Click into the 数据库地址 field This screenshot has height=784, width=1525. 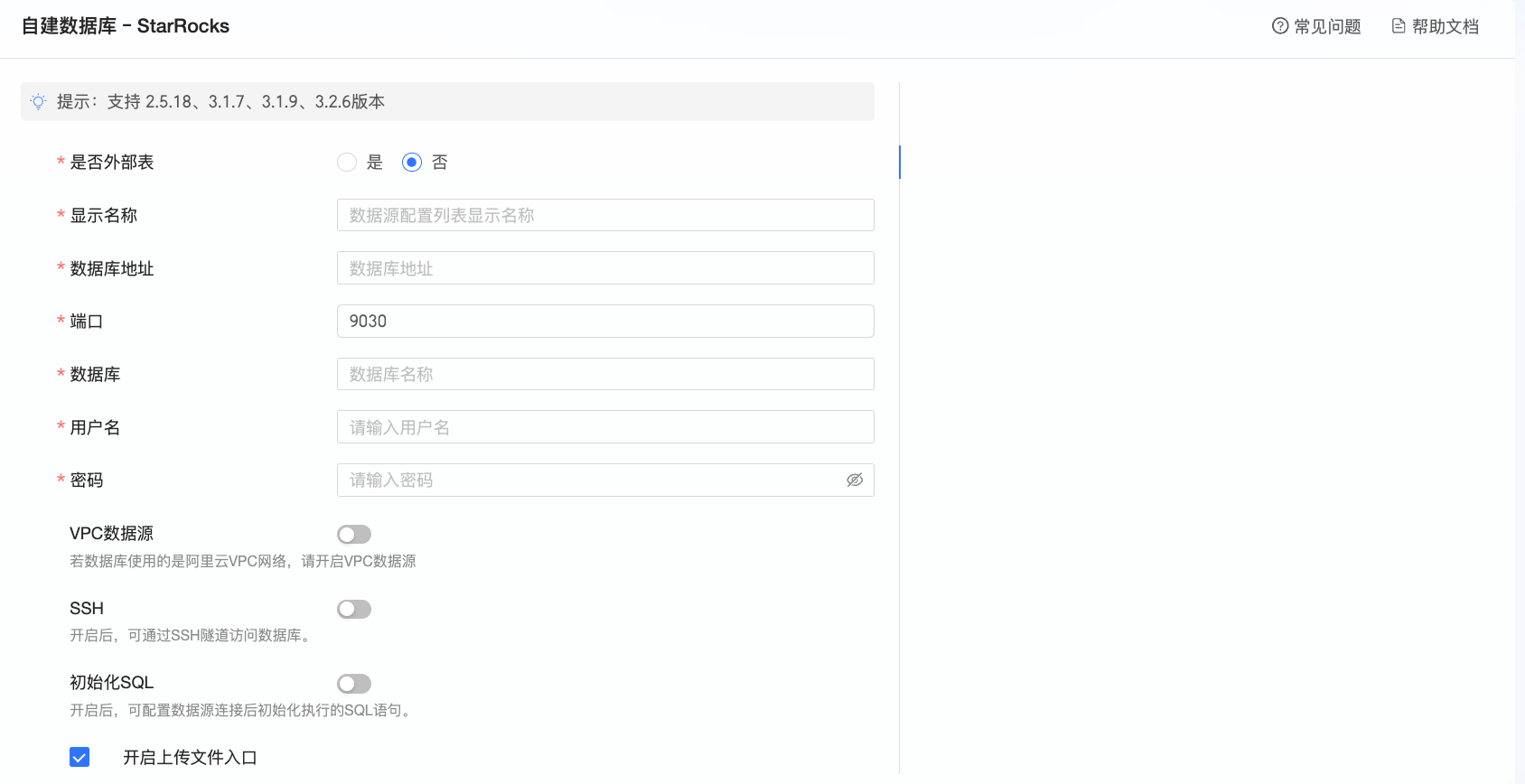pyautogui.click(x=605, y=268)
